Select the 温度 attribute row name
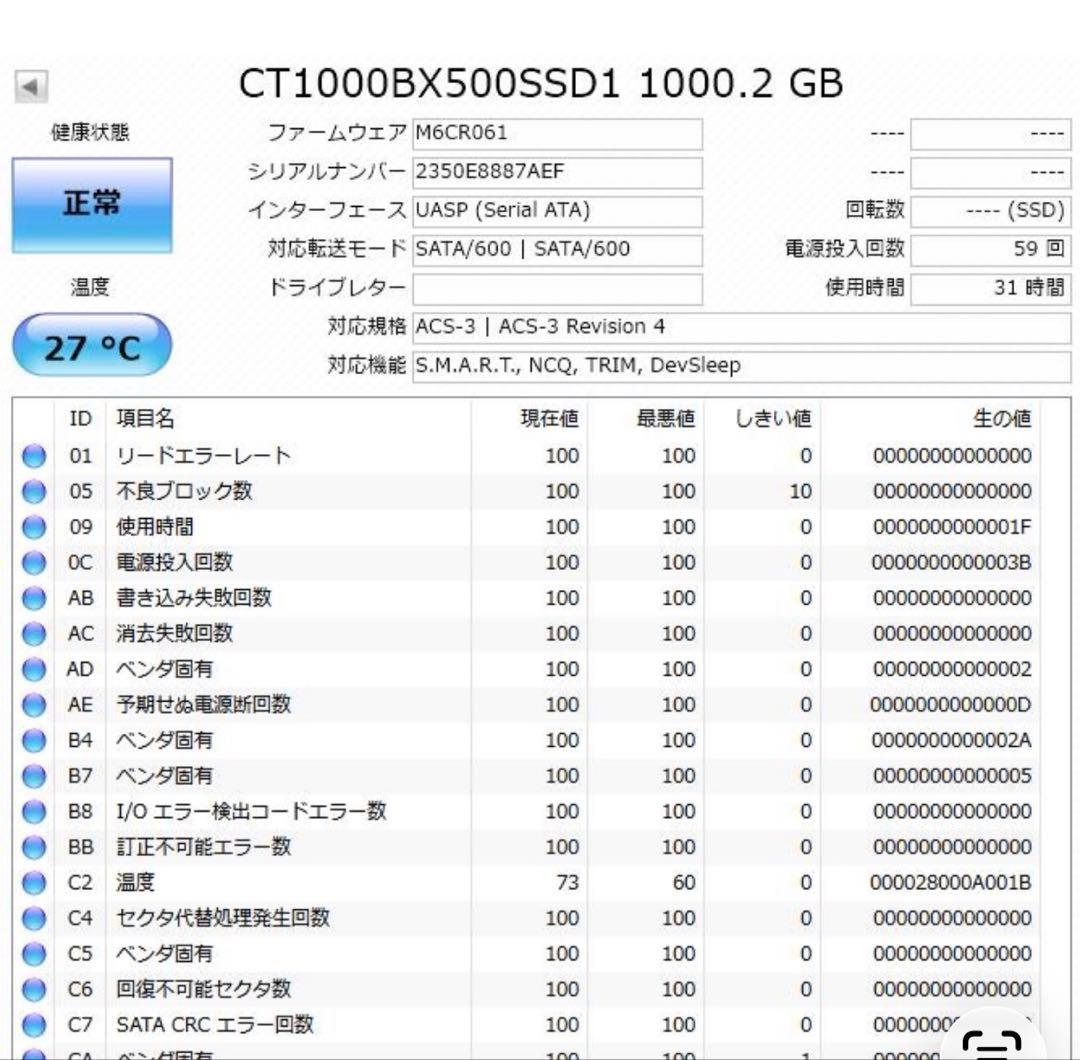The height and width of the screenshot is (1060, 1080). [x=136, y=883]
